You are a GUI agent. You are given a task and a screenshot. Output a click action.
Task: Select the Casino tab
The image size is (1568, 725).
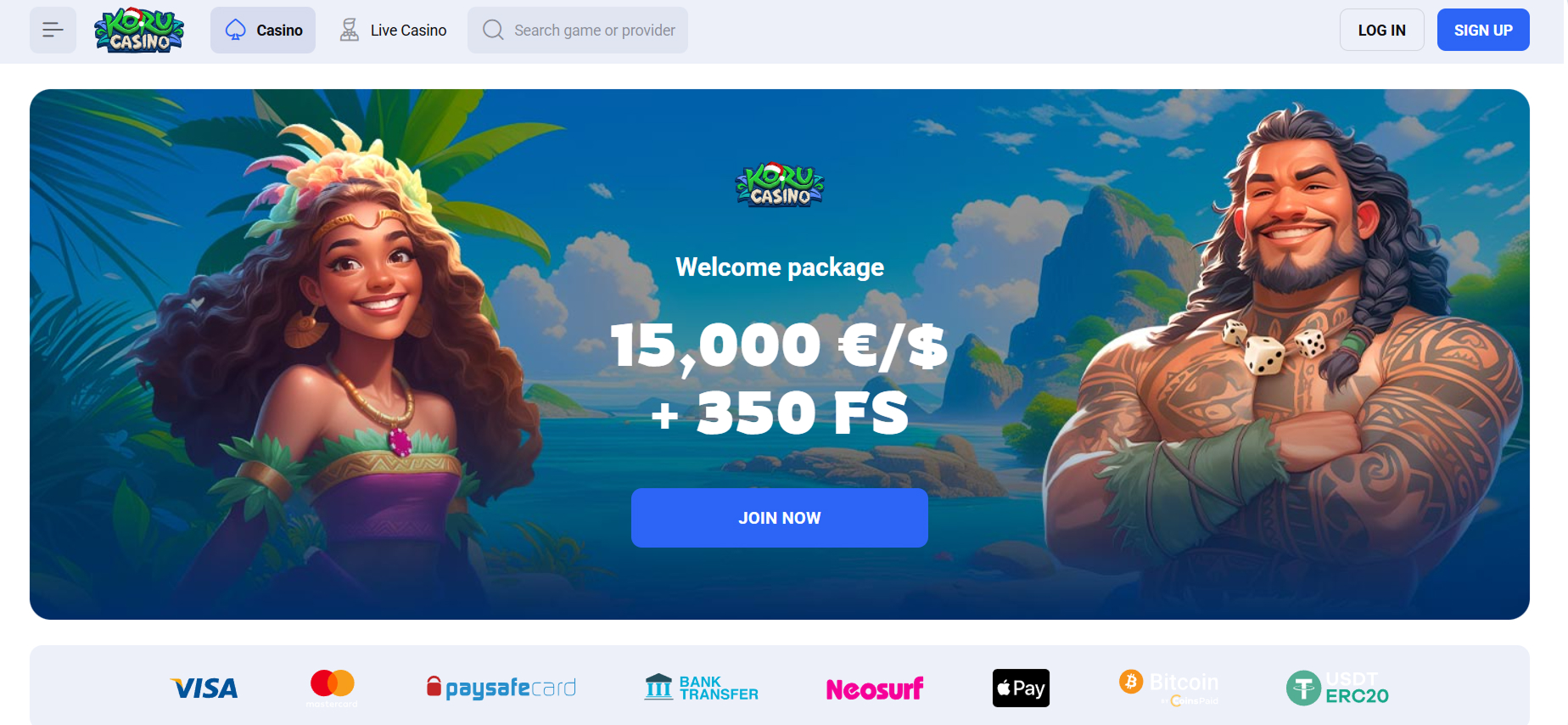263,31
